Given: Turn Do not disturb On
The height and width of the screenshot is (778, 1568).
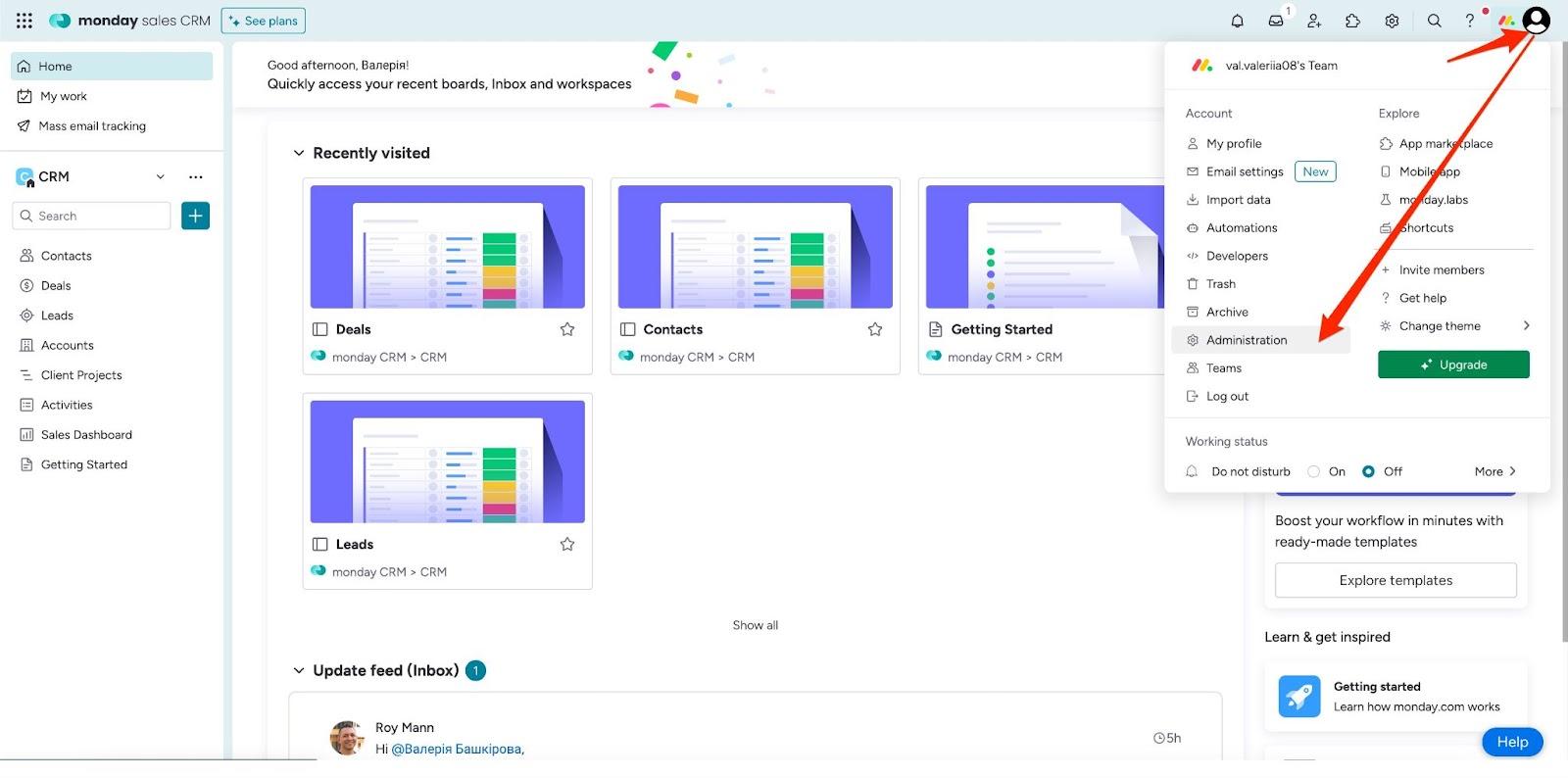Looking at the screenshot, I should click(1314, 471).
